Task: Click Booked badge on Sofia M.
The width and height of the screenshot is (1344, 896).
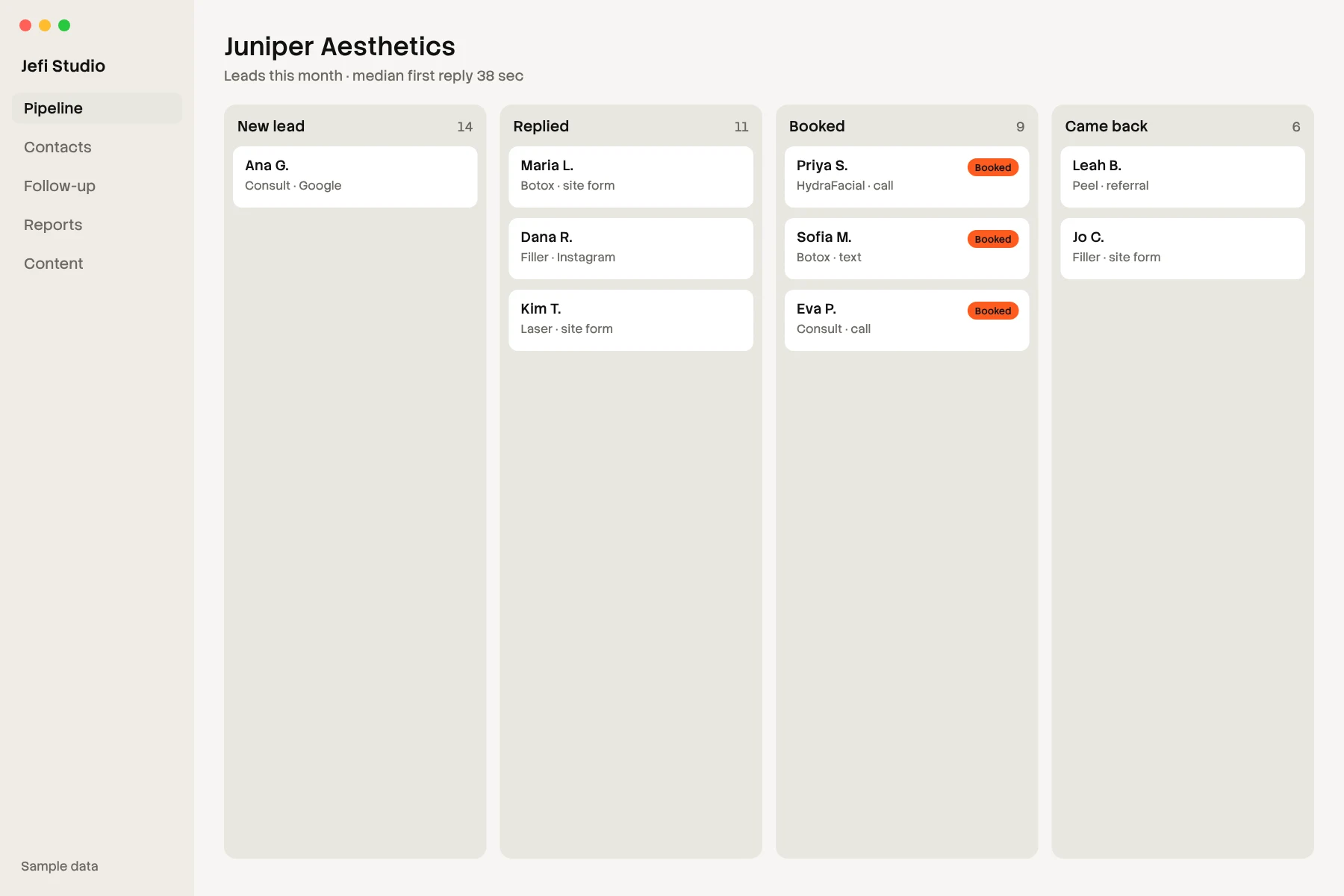Action: [x=993, y=239]
